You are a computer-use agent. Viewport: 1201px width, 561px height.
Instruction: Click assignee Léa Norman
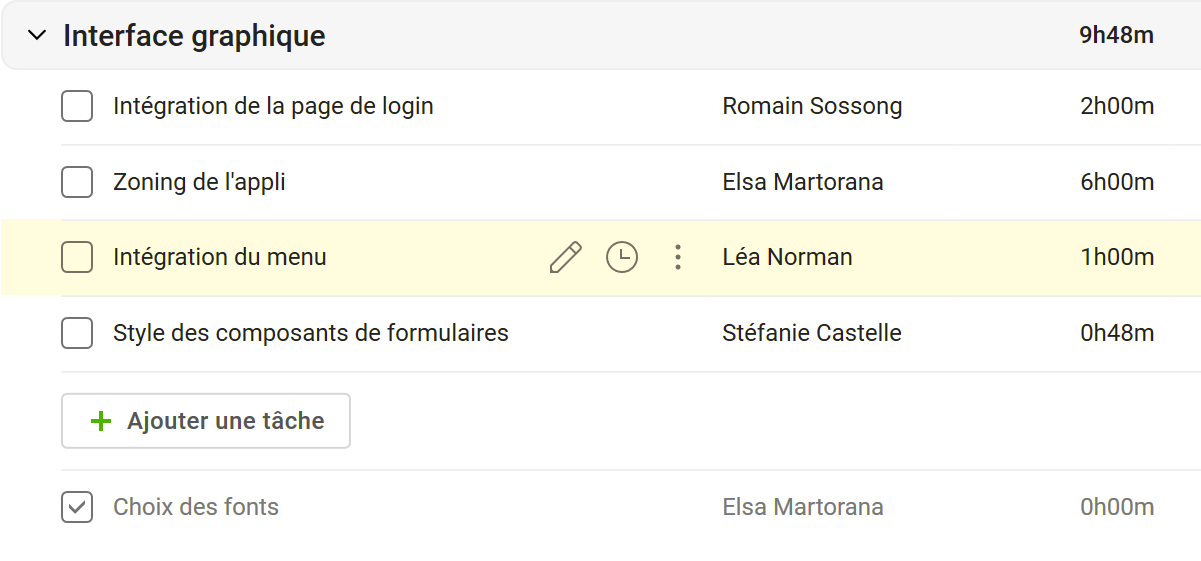[787, 257]
